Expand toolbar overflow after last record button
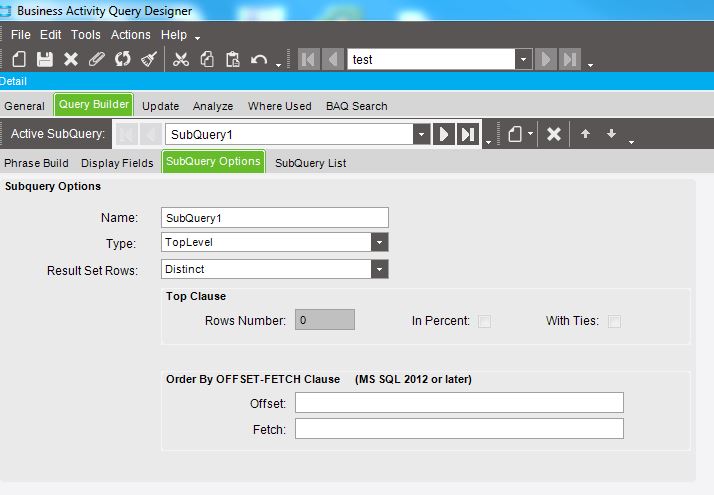The height and width of the screenshot is (495, 714). [591, 66]
